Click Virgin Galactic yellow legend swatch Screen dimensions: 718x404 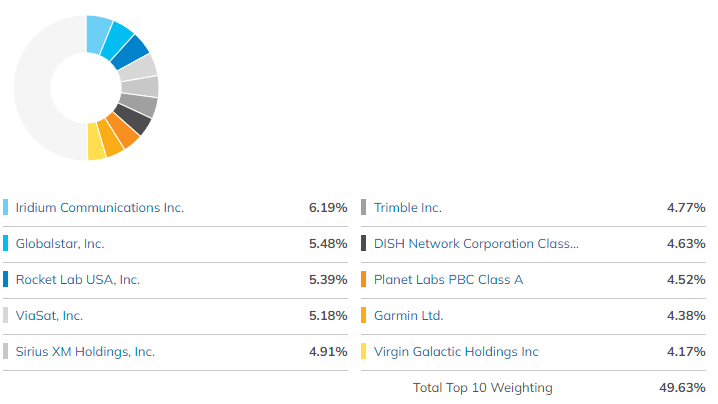364,352
